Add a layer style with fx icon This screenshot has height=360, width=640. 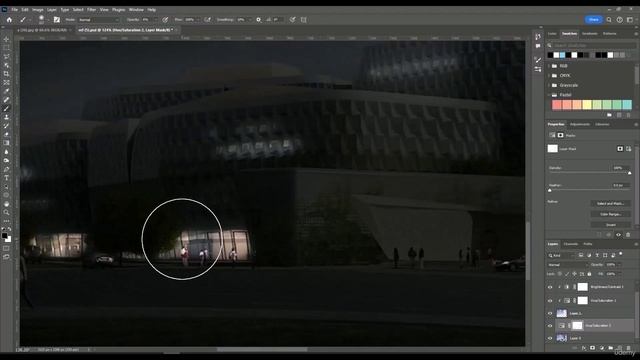[x=584, y=348]
